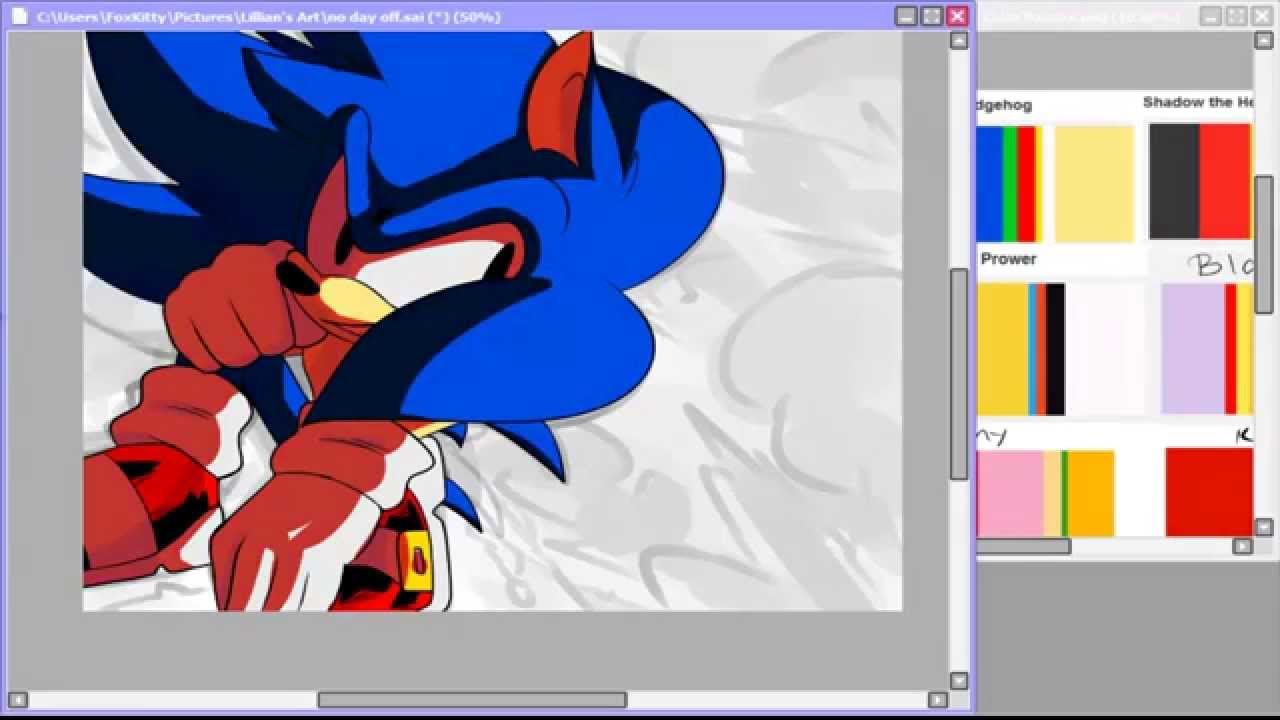Screen dimensions: 1280x720
Task: Click the 'Shadow the He' label in the reference image
Action: [x=1197, y=102]
